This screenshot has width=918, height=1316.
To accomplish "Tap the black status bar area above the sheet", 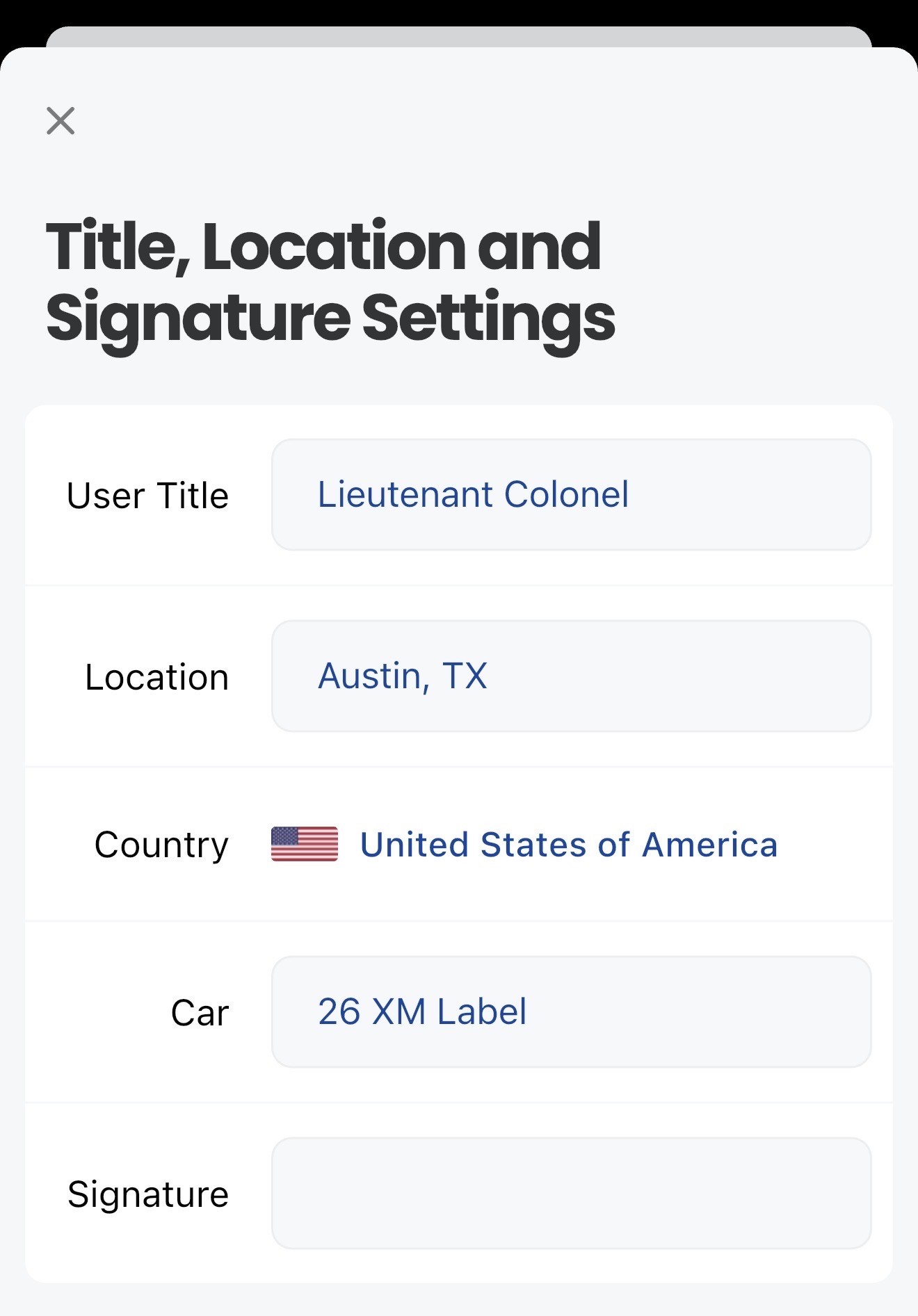I will (x=459, y=11).
